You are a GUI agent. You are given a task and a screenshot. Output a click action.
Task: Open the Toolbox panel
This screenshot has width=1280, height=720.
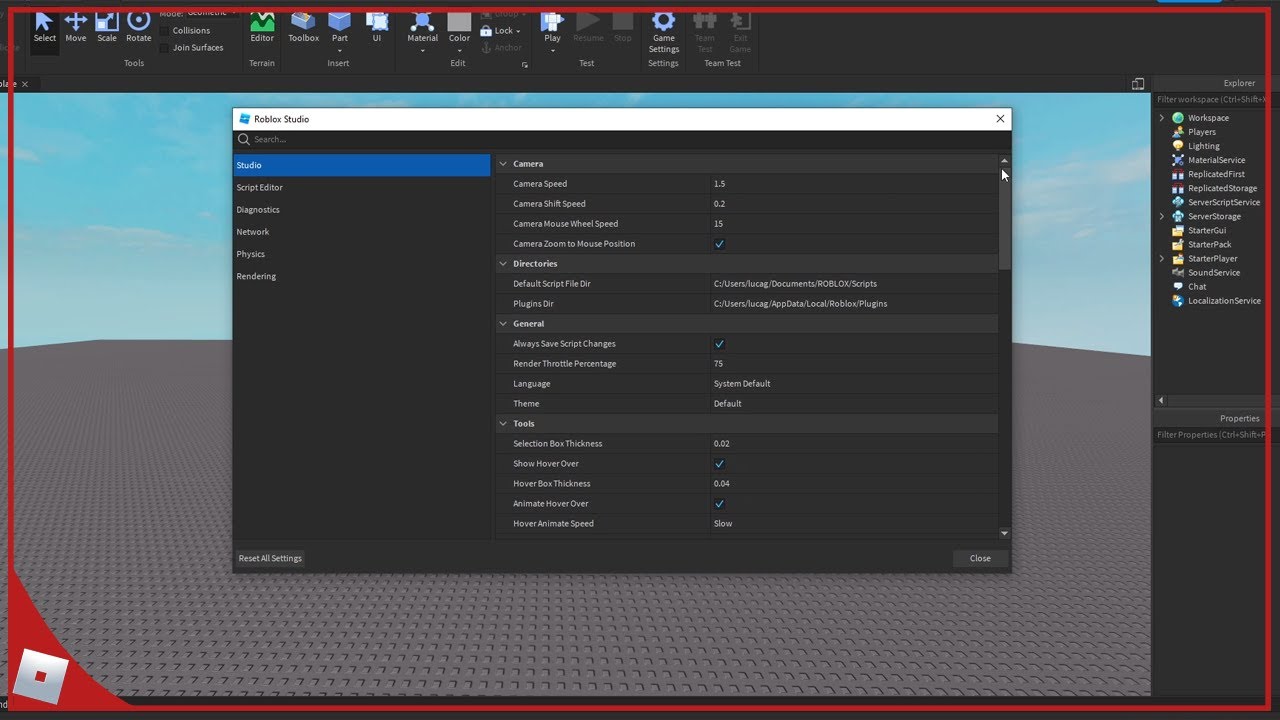pyautogui.click(x=304, y=25)
